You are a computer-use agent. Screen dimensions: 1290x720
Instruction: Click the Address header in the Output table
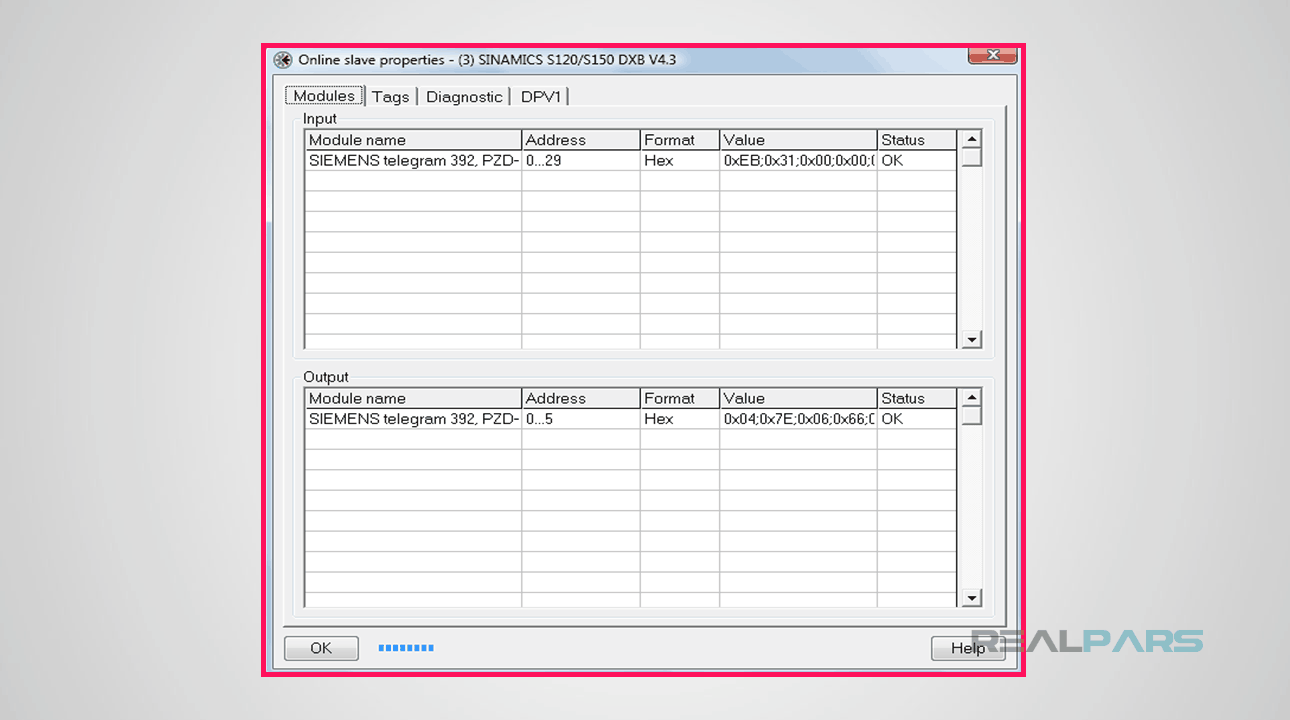click(x=580, y=398)
